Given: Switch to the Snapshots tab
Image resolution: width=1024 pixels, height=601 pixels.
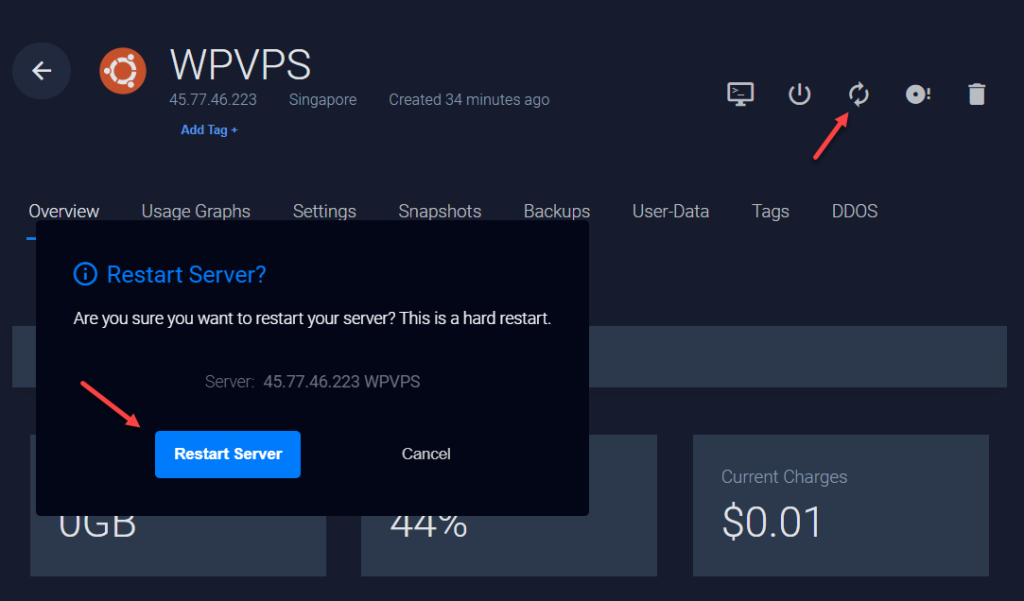Looking at the screenshot, I should pos(440,211).
